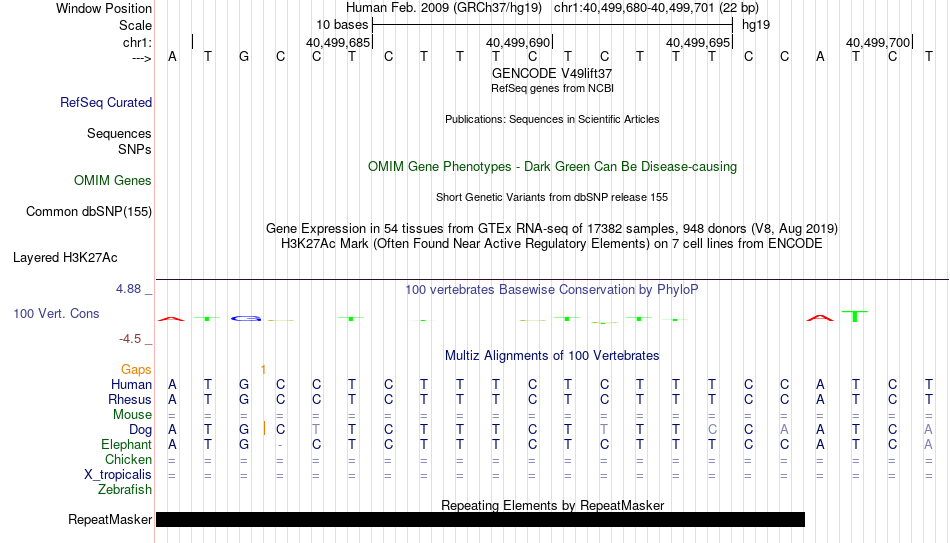Click the H3K27Ac Mark ENCODE track title

pyautogui.click(x=552, y=244)
